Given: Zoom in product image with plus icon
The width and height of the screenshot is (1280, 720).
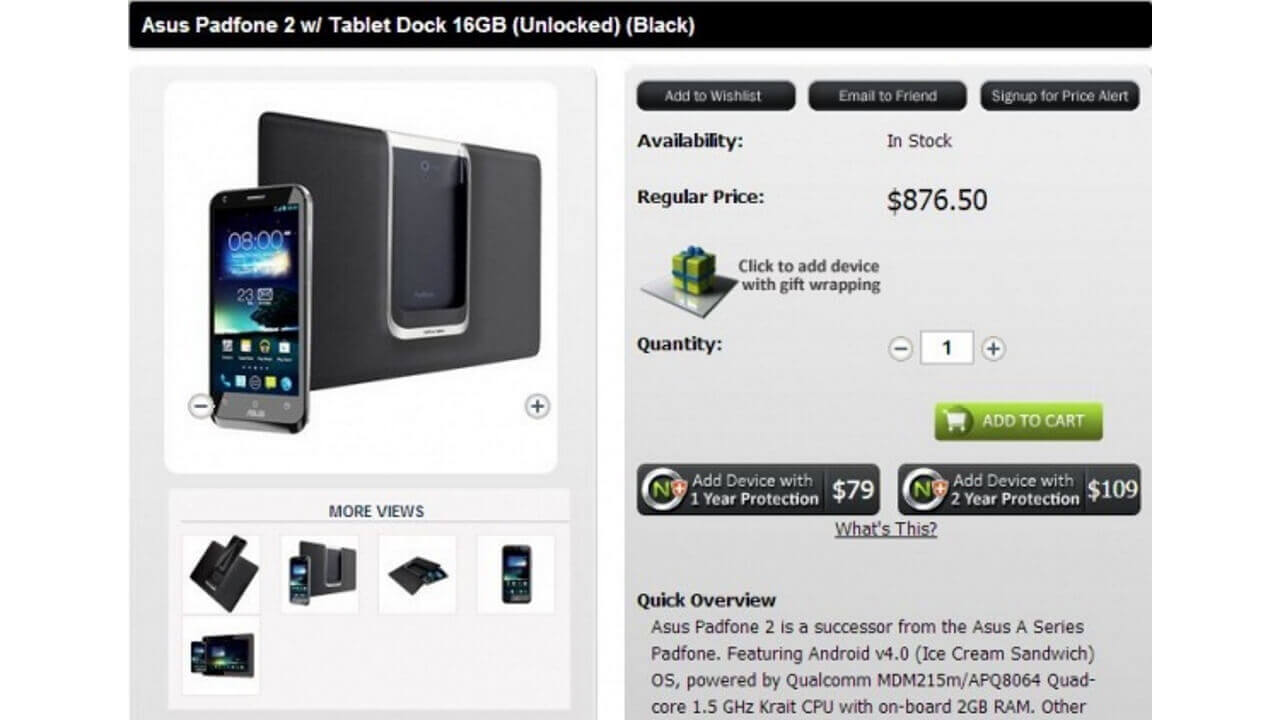Looking at the screenshot, I should click(x=538, y=406).
